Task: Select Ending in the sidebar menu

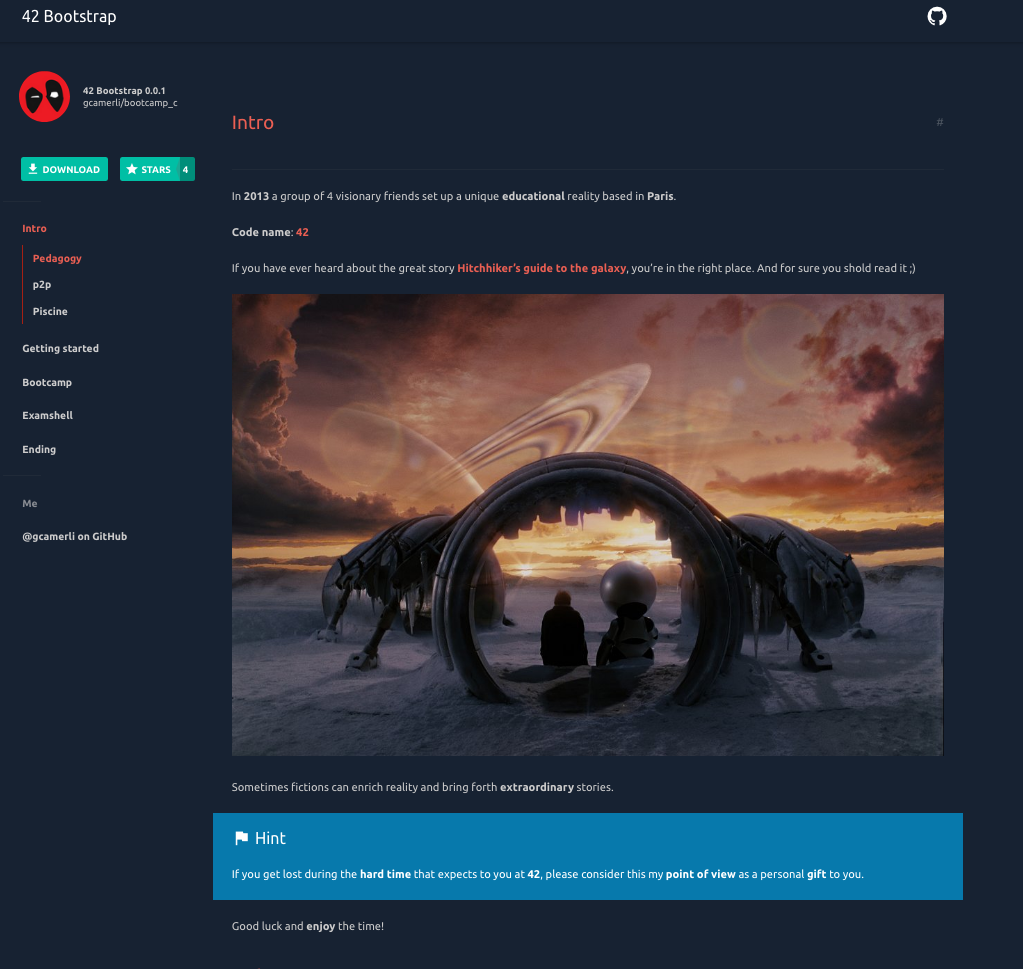Action: pyautogui.click(x=39, y=450)
